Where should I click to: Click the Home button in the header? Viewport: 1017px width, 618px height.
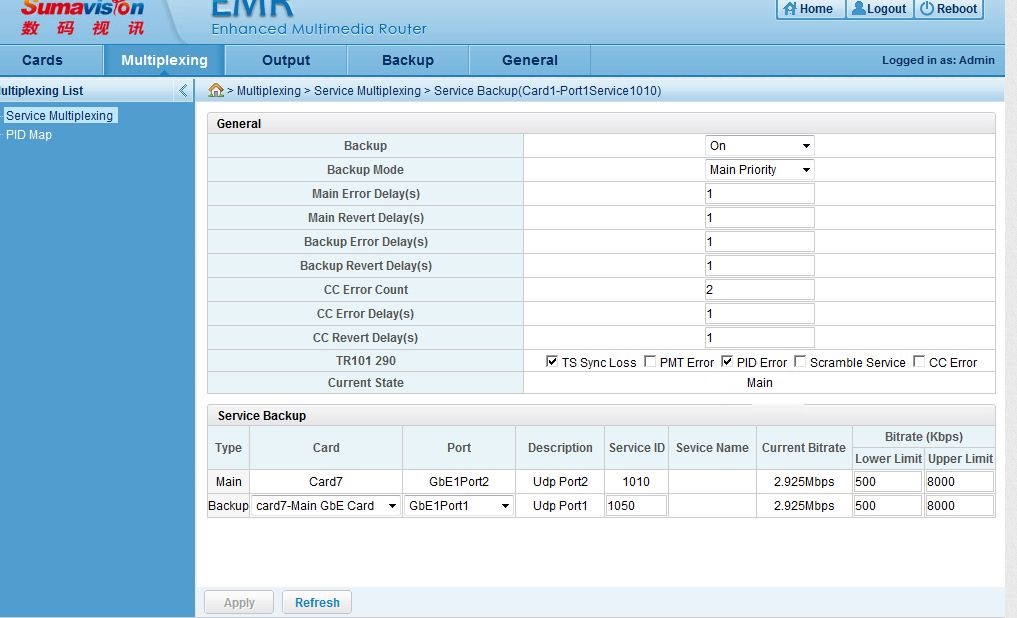click(808, 9)
